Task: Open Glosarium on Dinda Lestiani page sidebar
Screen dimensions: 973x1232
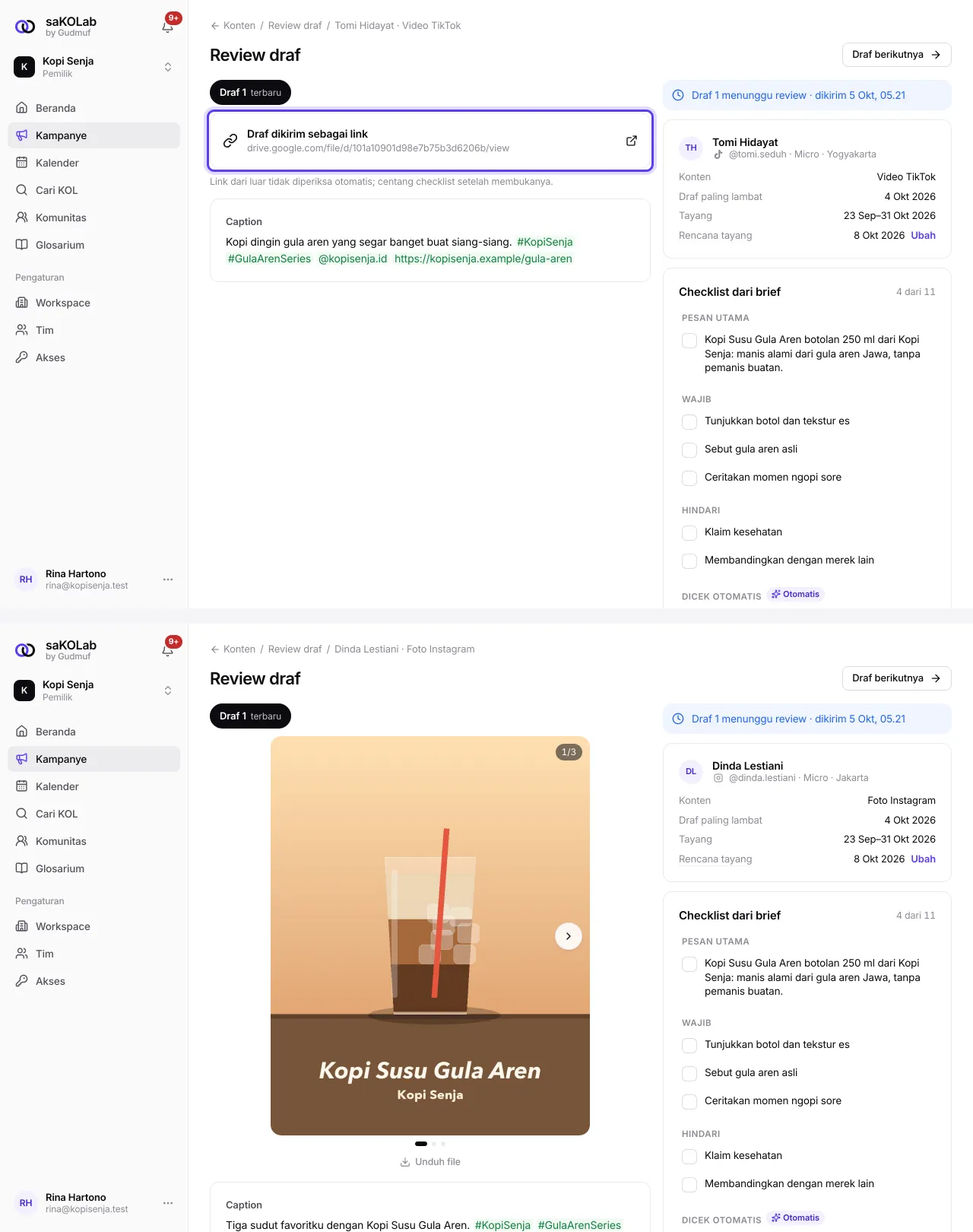Action: coord(93,868)
